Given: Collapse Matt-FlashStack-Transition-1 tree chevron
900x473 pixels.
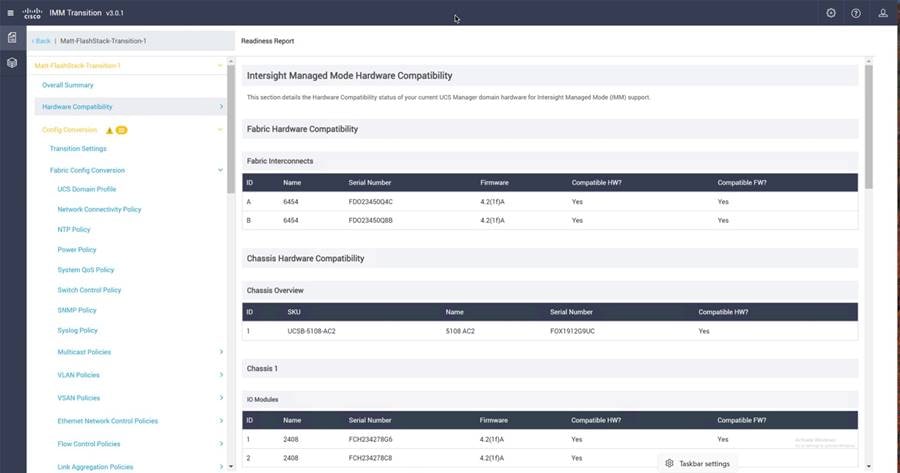Looking at the screenshot, I should (x=220, y=65).
